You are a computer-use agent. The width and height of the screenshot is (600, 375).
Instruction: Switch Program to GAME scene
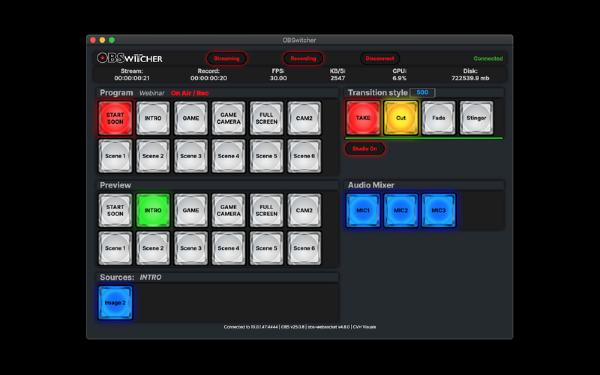pos(191,118)
